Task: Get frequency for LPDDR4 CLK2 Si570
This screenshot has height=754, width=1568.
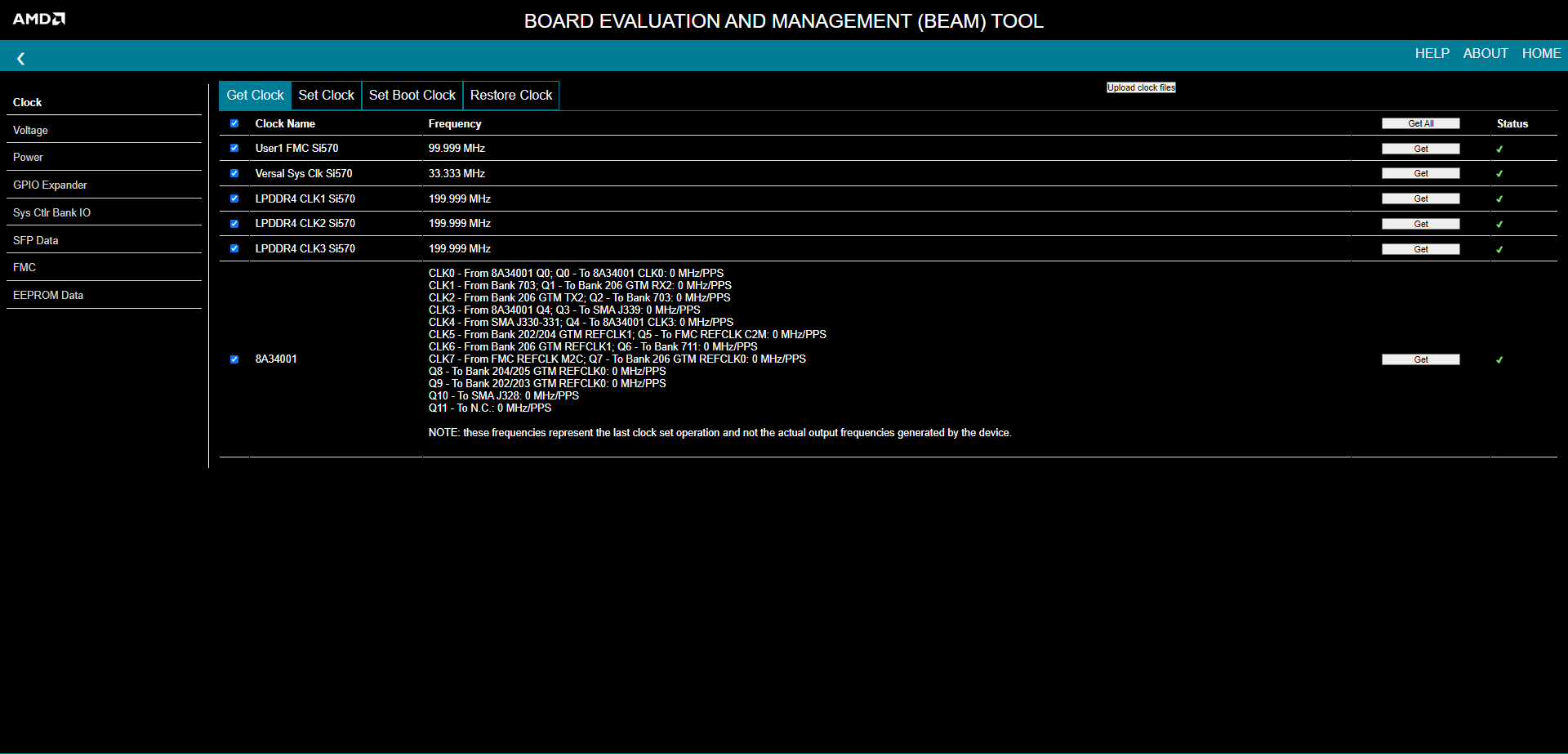Action: [1421, 224]
